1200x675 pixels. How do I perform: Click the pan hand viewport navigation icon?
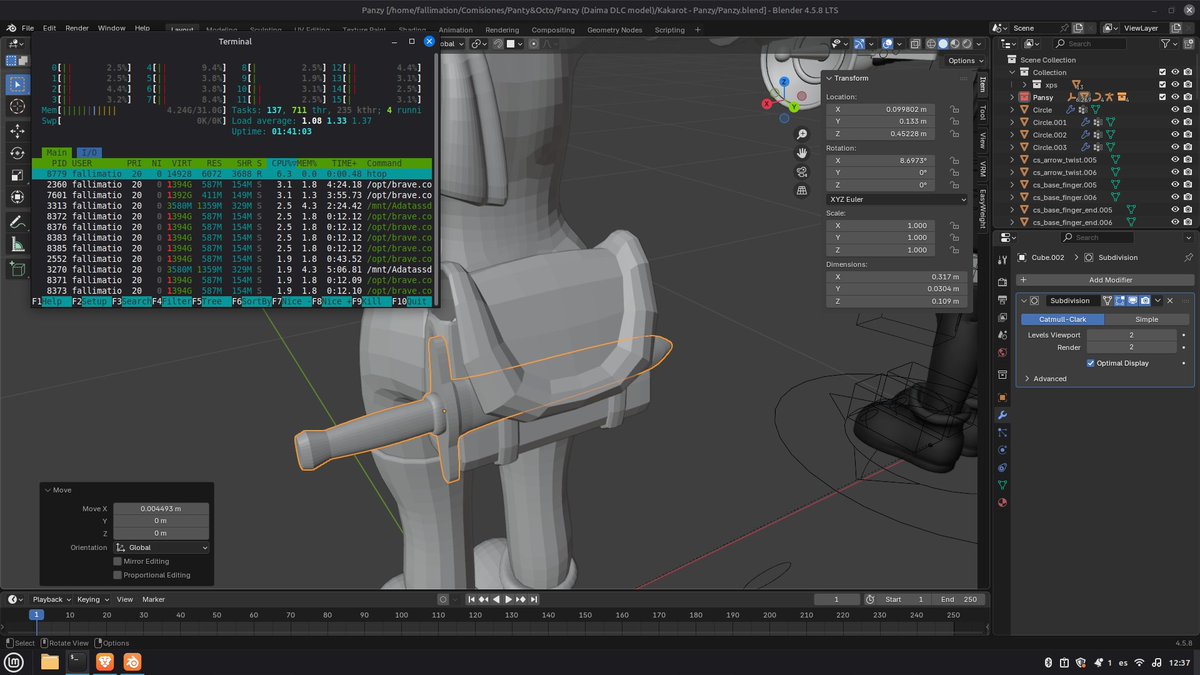coord(801,153)
